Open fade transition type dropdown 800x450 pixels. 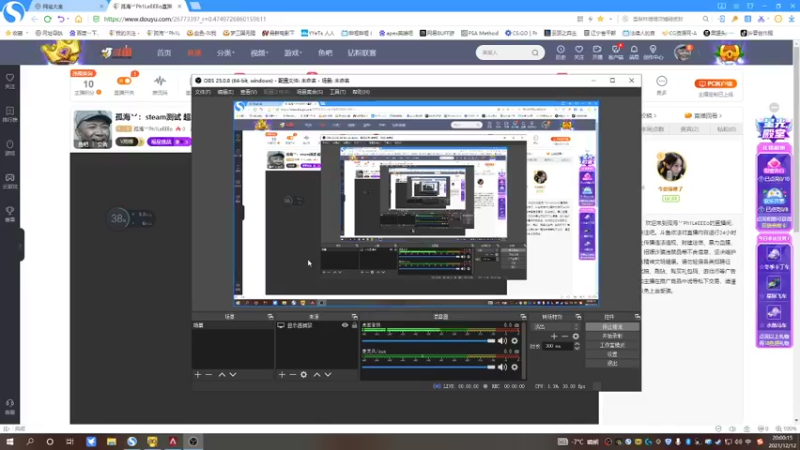click(x=556, y=327)
